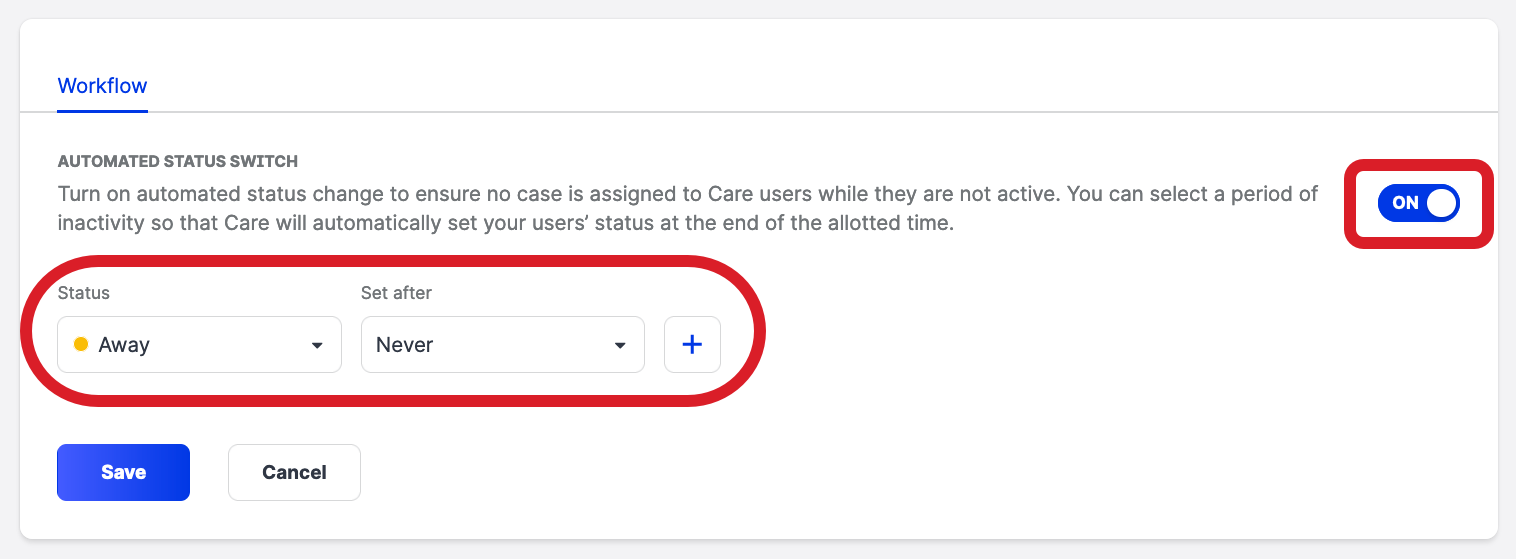Screen dimensions: 1516x559
Task: Save the workflow settings
Action: tap(123, 472)
